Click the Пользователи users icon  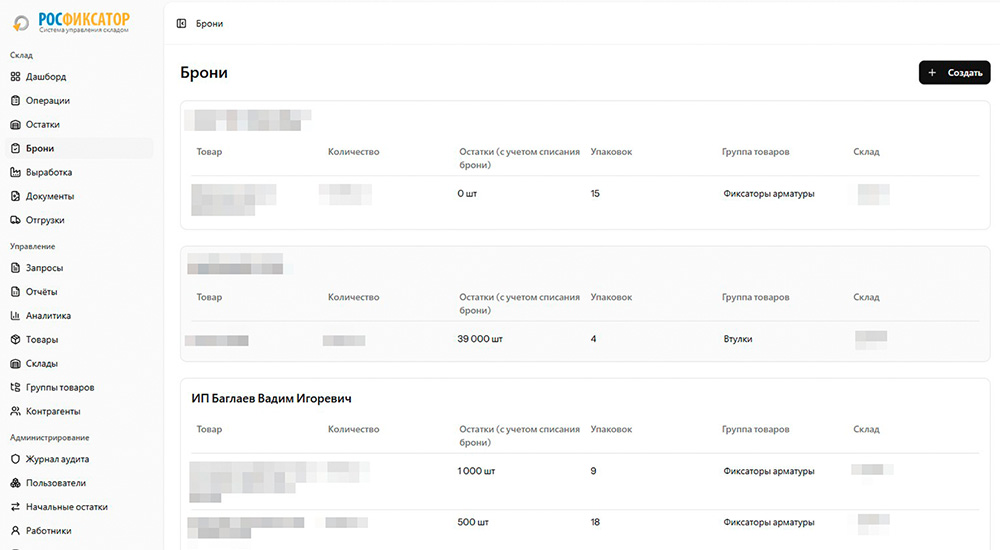(x=15, y=483)
